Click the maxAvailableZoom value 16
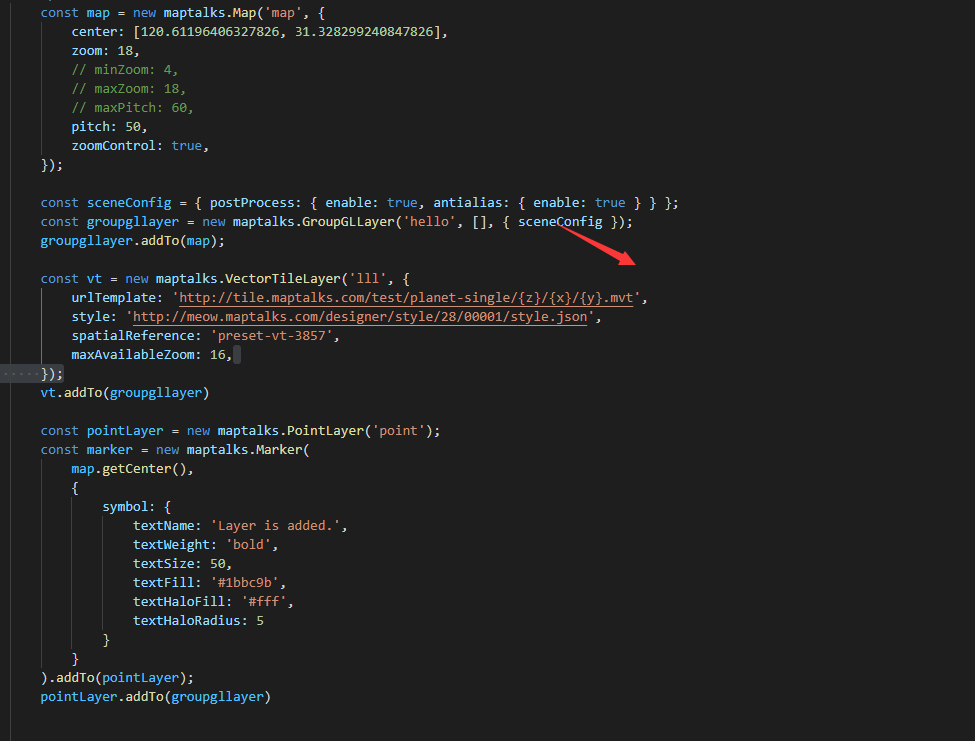 tap(217, 355)
